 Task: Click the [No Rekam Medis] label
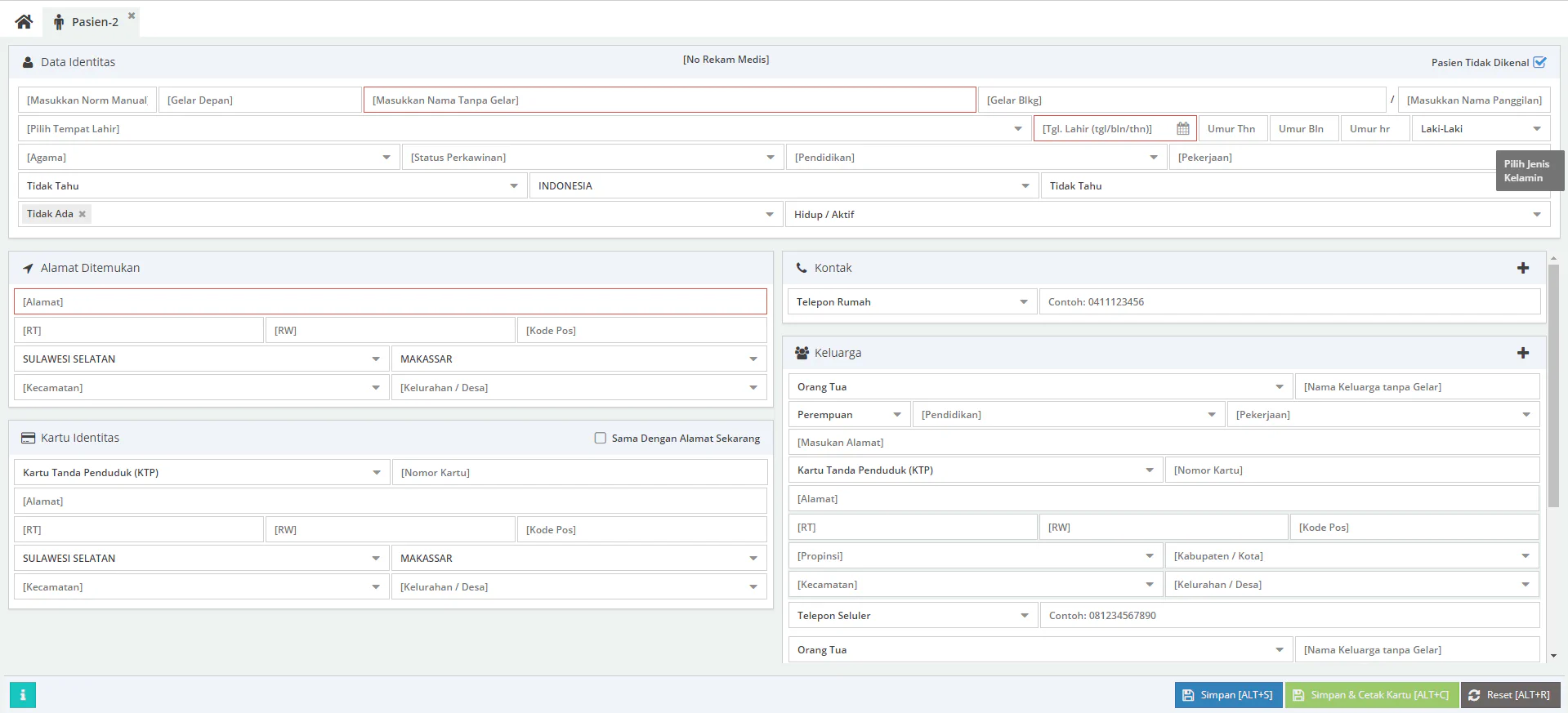tap(726, 60)
